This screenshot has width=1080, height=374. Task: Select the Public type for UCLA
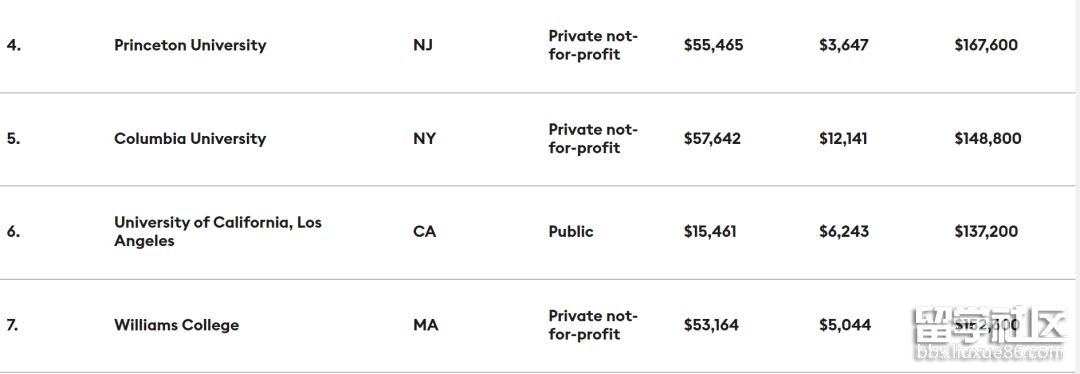coord(571,232)
